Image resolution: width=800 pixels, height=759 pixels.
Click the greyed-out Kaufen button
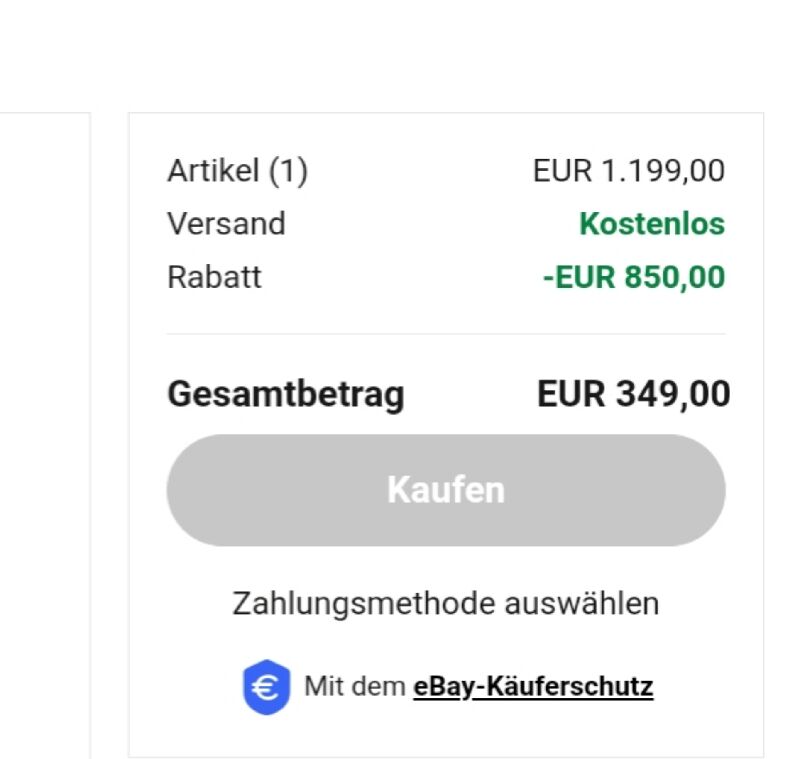(x=446, y=490)
